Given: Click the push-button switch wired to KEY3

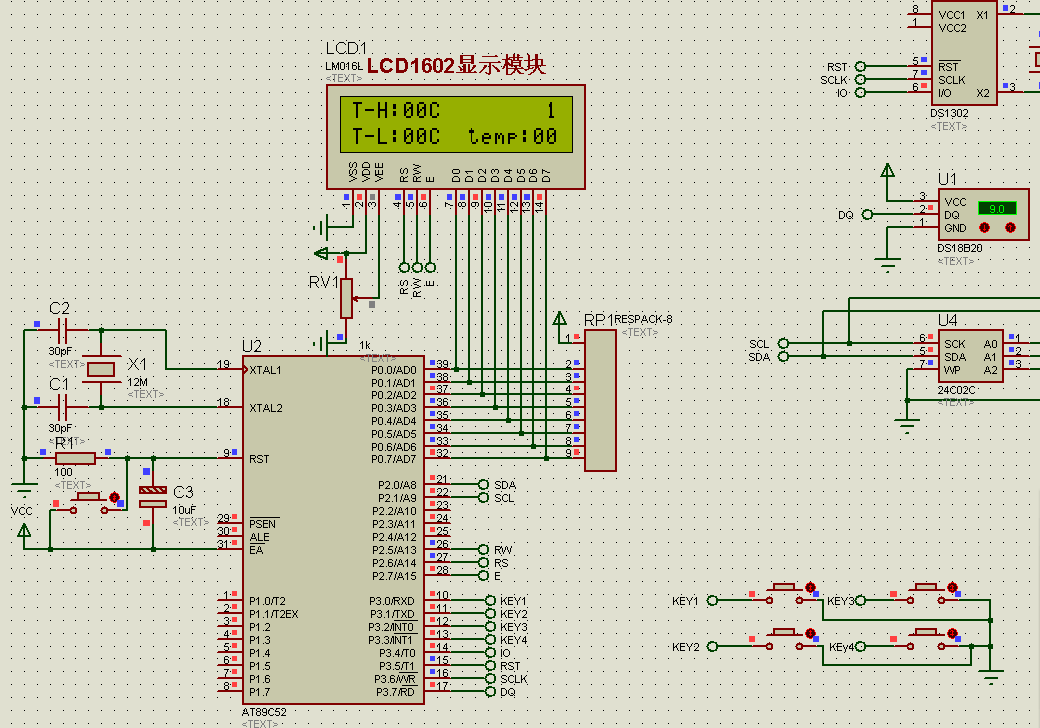Looking at the screenshot, I should [x=926, y=593].
